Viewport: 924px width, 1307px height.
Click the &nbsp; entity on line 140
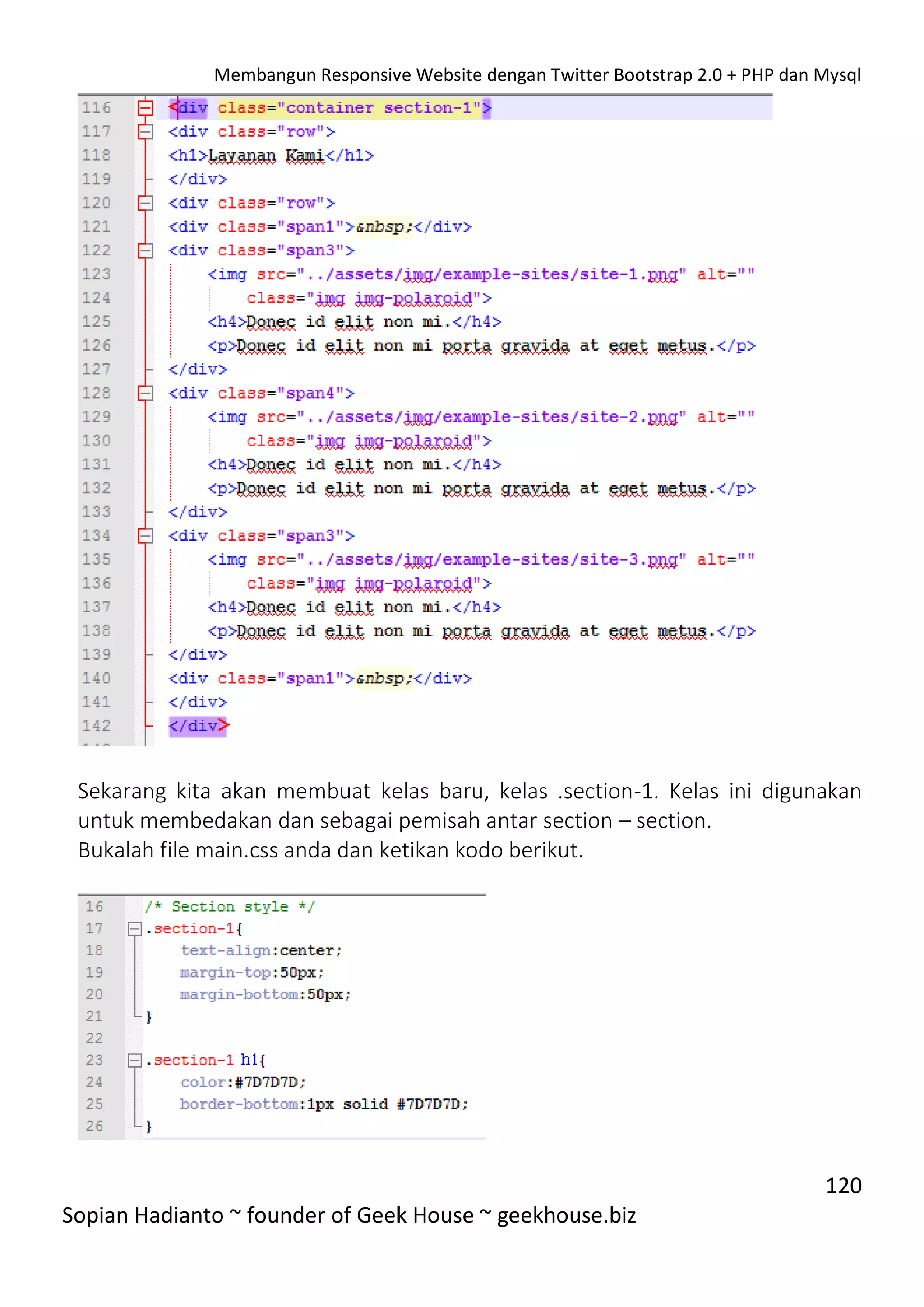coord(384,678)
